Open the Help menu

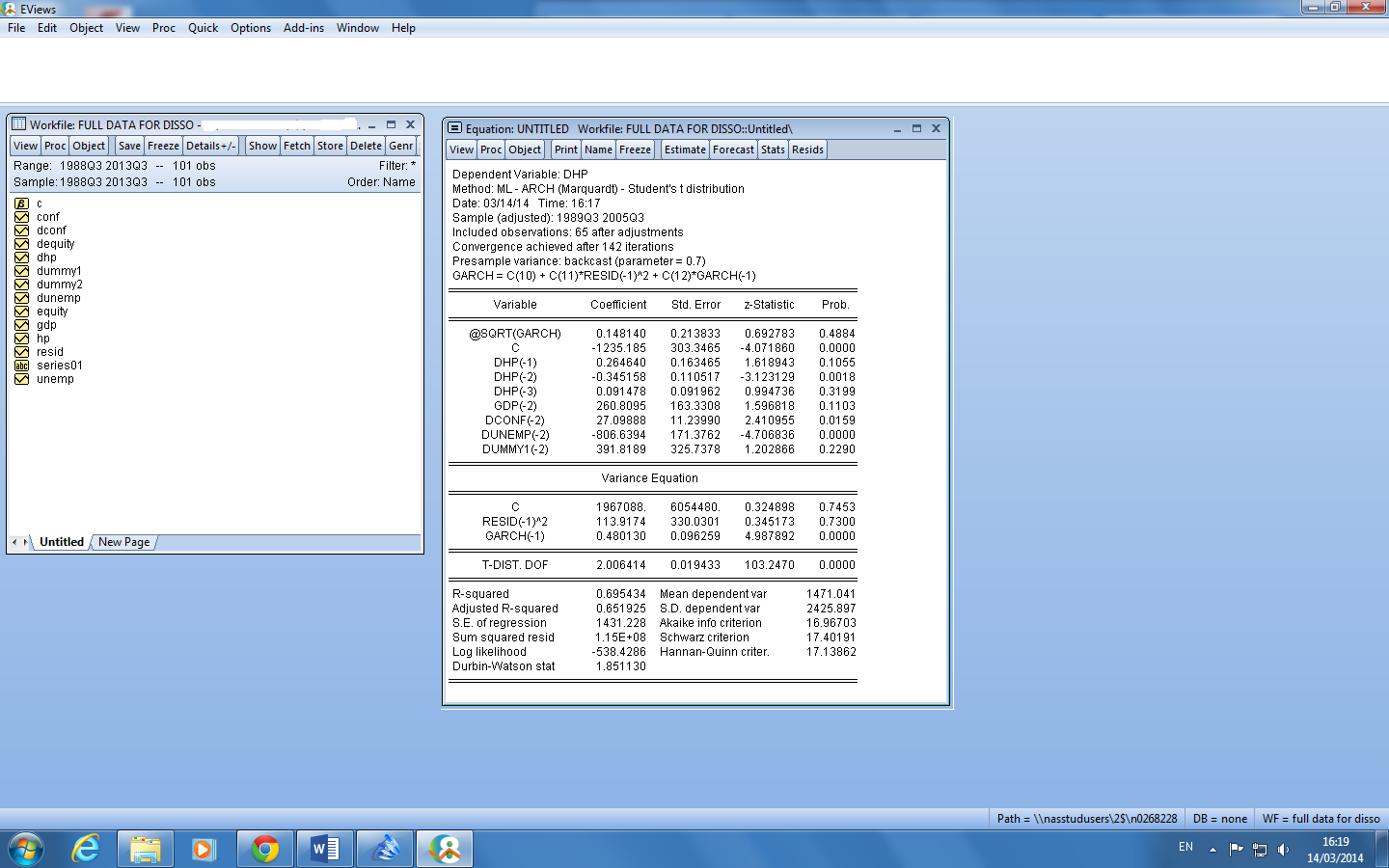403,28
